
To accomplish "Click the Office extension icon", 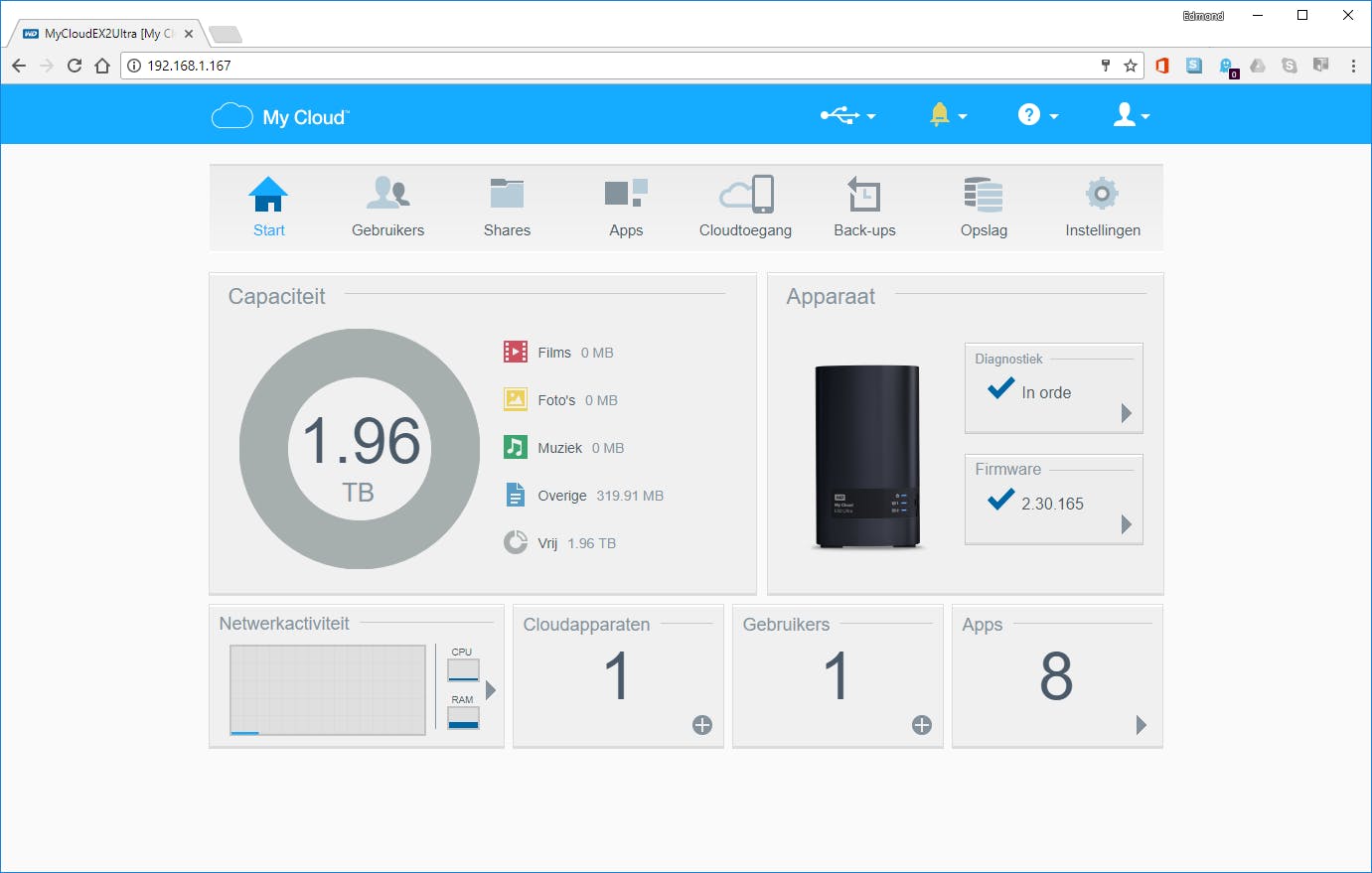I will 1162,66.
